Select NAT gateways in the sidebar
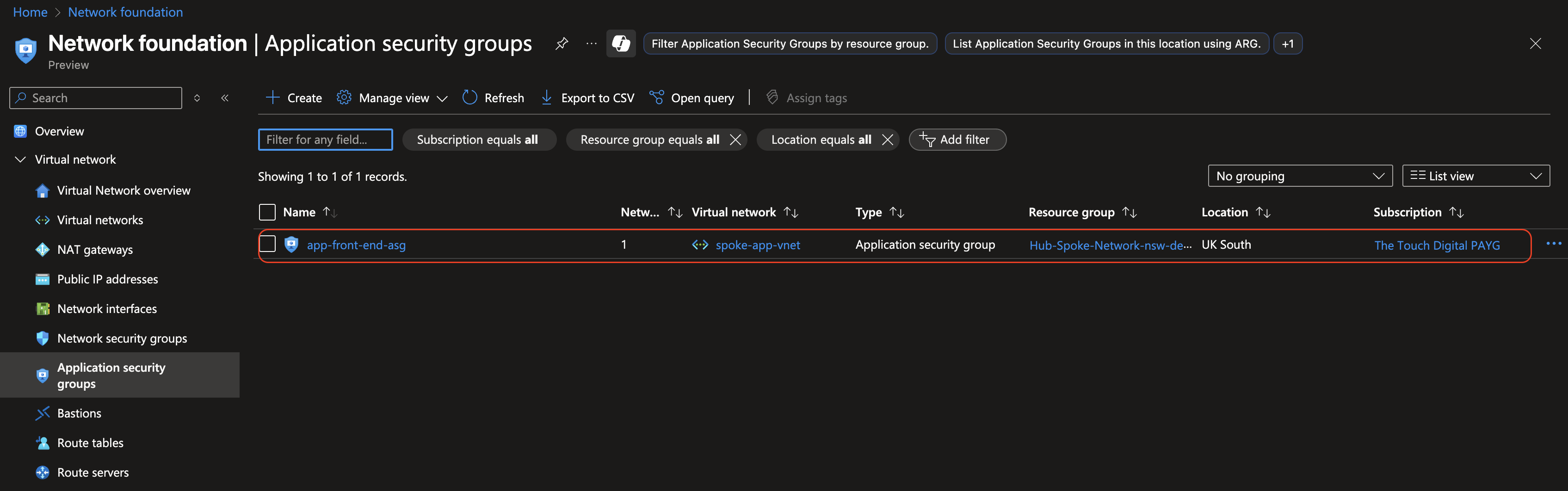Viewport: 1568px width, 491px height. [95, 250]
